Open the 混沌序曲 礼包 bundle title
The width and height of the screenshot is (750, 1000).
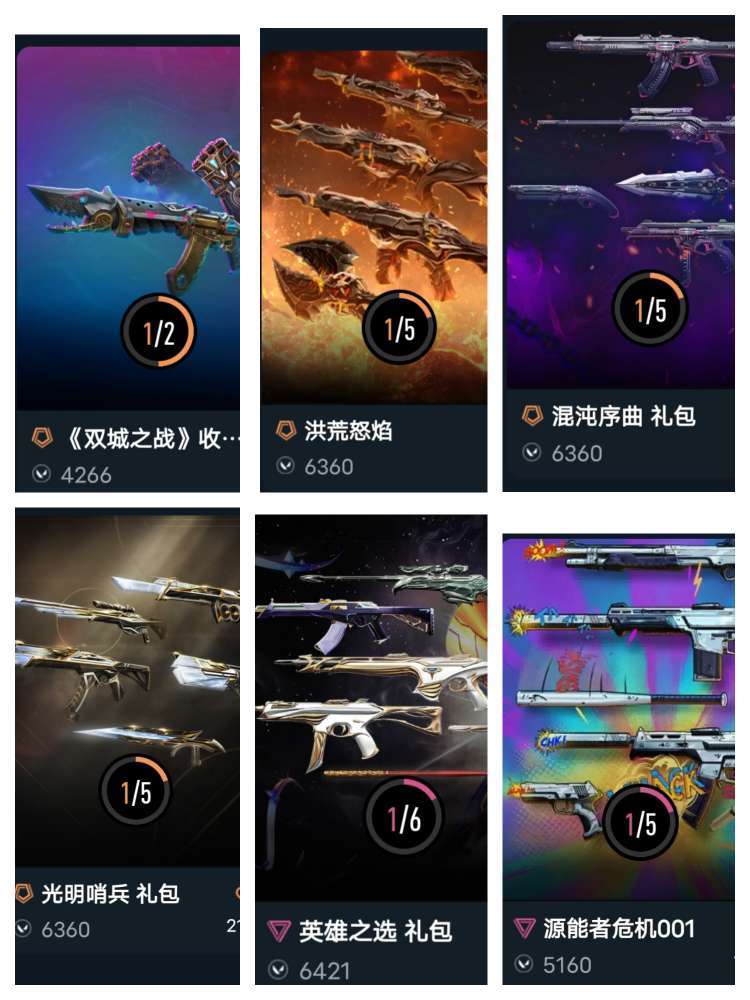click(x=623, y=416)
